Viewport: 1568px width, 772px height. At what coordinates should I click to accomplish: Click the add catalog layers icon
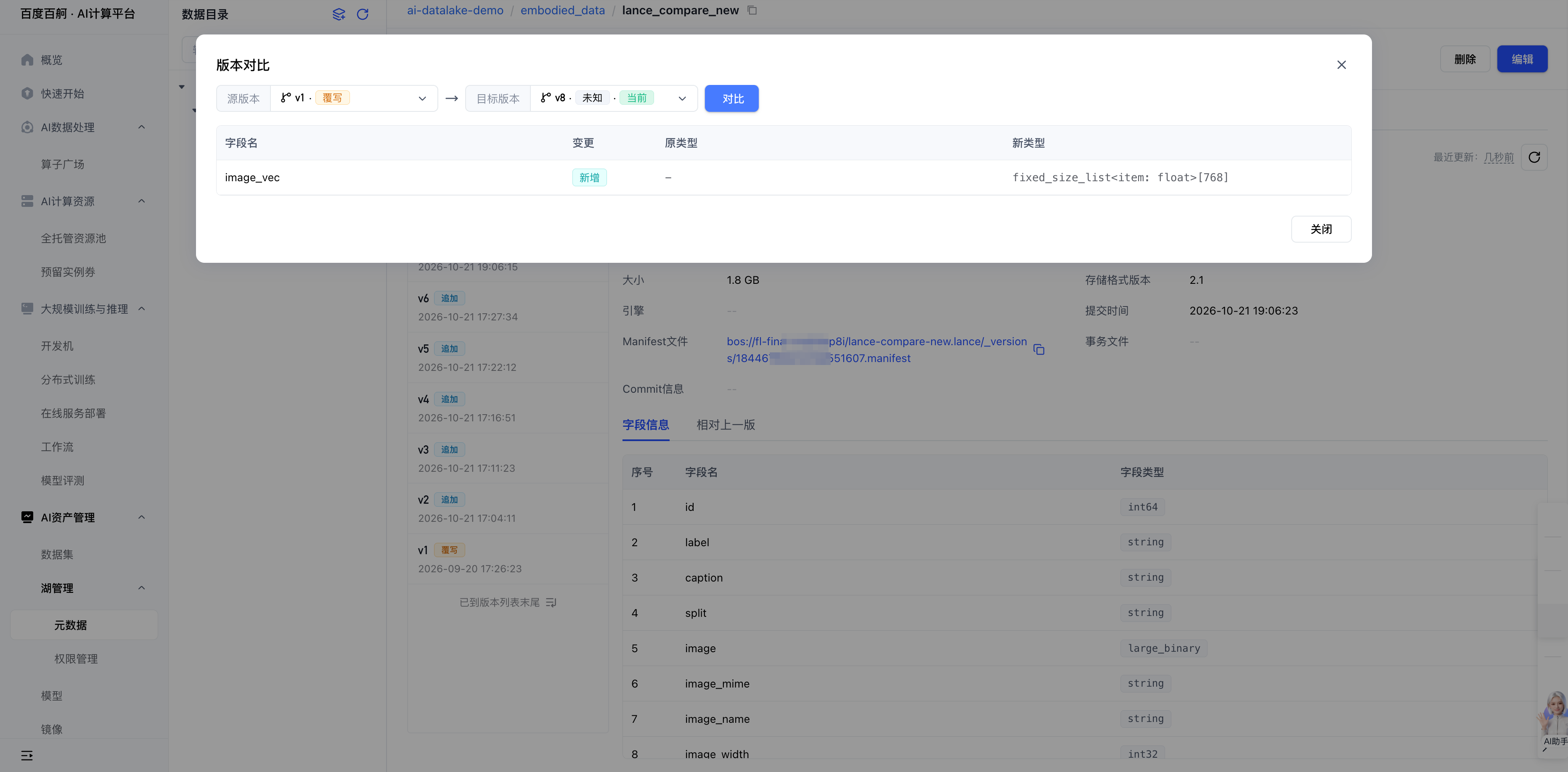click(339, 14)
